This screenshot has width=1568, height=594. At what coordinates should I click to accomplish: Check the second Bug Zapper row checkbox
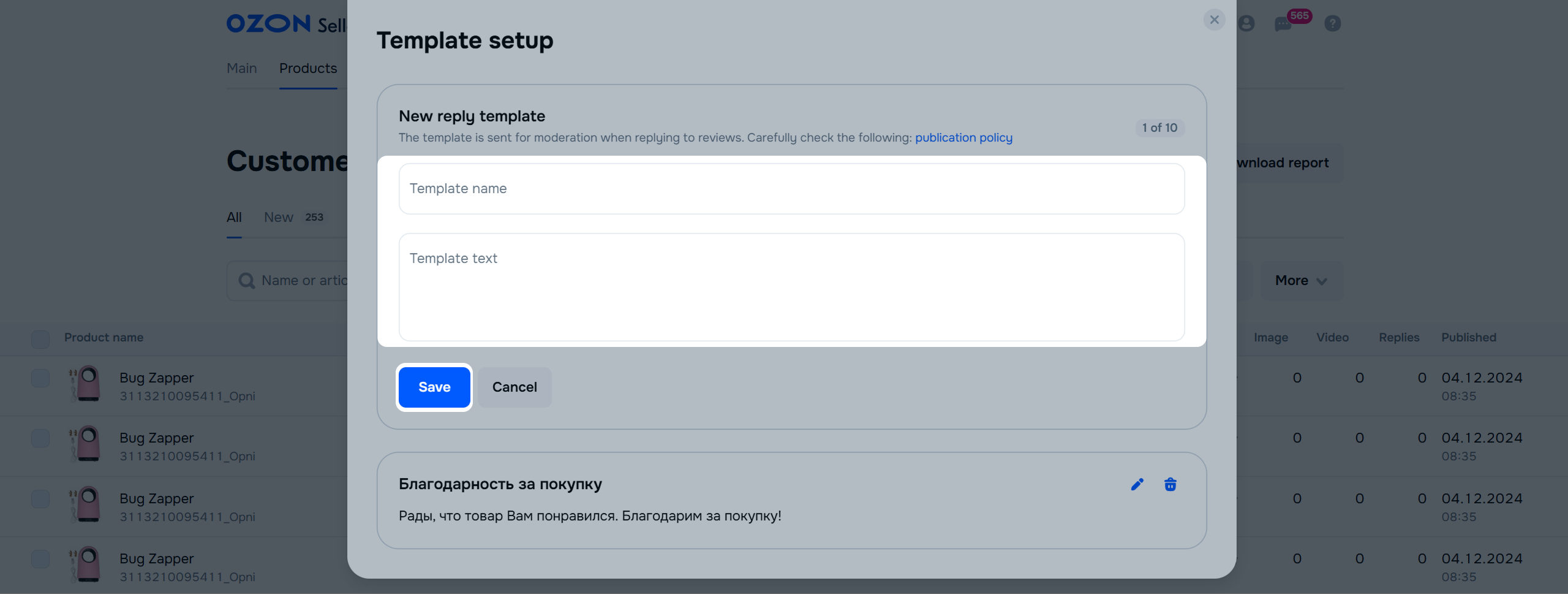(x=40, y=438)
